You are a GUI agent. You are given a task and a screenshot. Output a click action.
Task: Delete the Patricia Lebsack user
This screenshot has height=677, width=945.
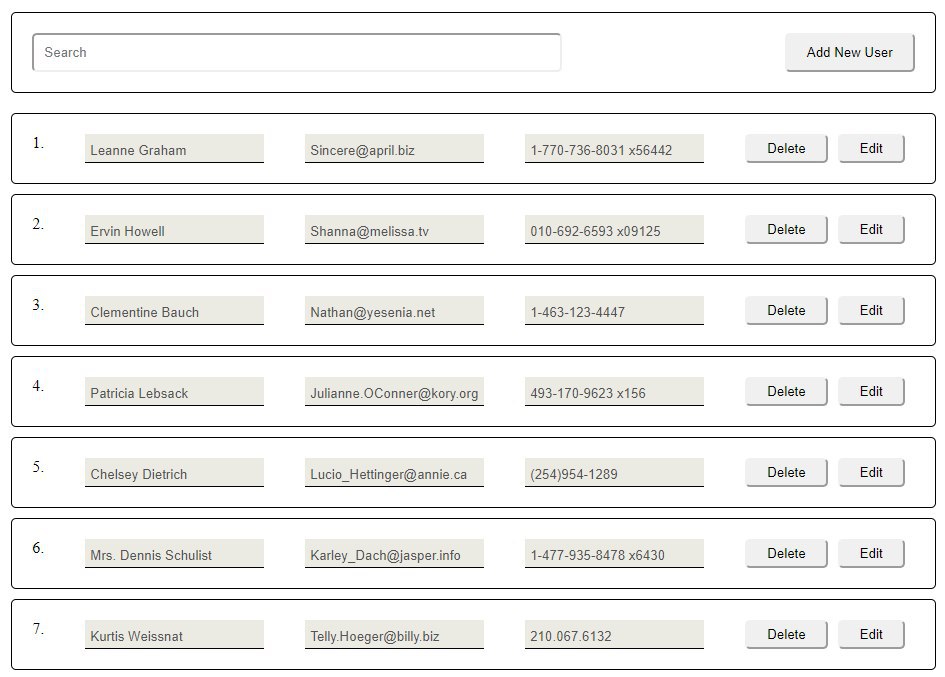786,391
